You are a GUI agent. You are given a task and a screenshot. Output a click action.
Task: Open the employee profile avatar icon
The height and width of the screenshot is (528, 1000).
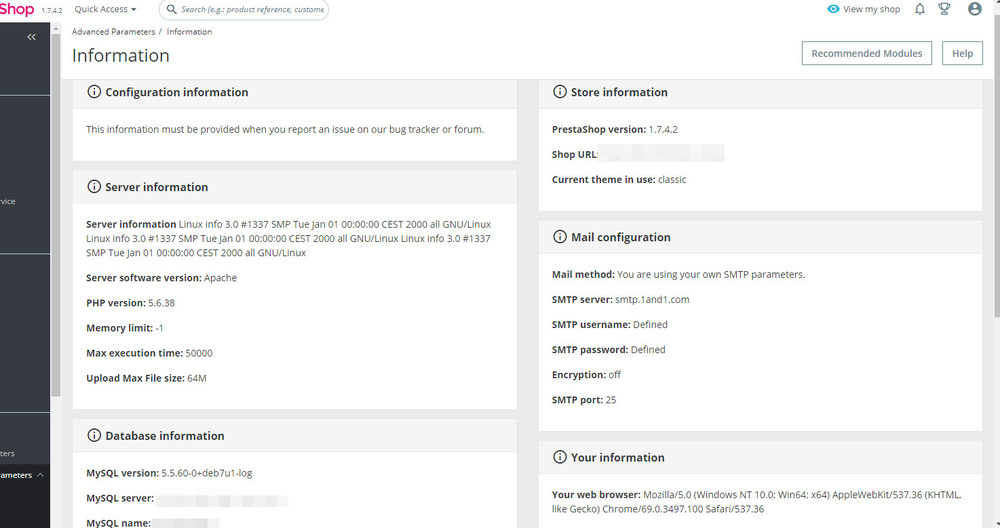coord(975,9)
